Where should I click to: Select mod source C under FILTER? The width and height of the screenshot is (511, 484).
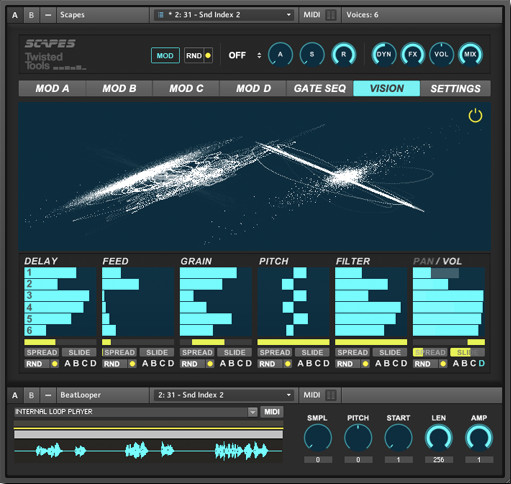point(396,363)
